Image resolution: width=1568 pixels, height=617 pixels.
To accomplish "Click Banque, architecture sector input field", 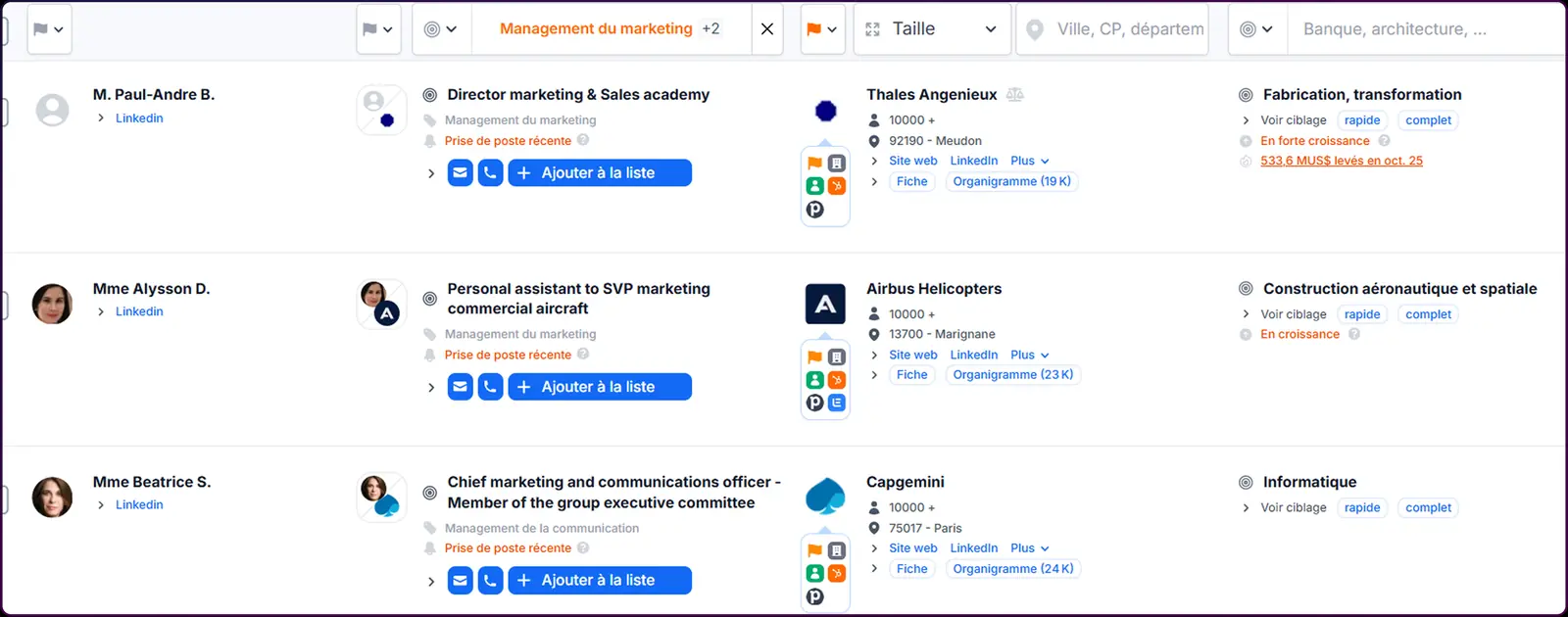I will click(x=1426, y=29).
